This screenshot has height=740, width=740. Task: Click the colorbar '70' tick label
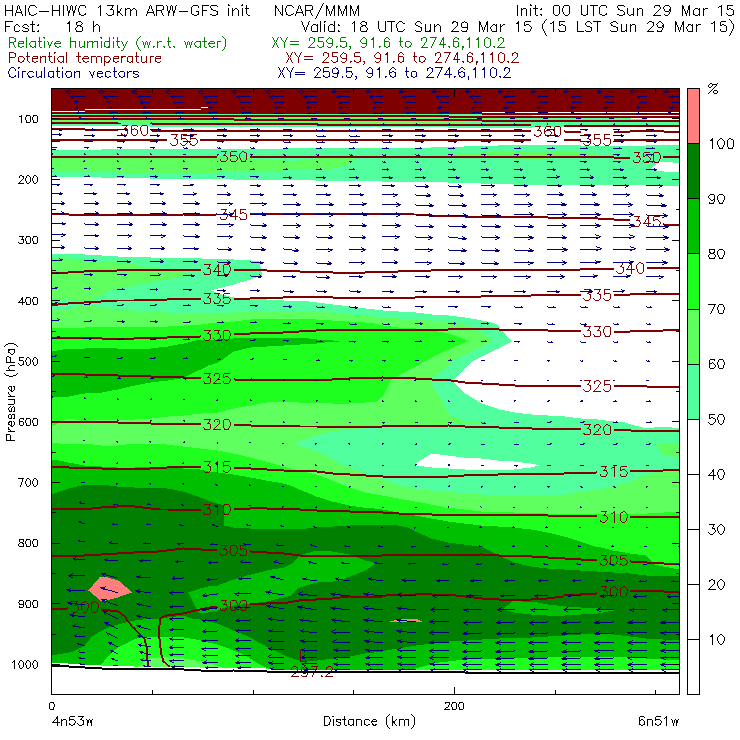(x=716, y=309)
